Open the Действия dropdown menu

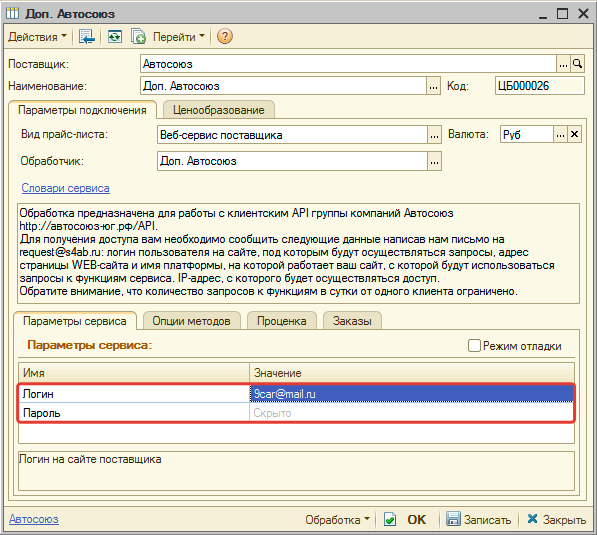pyautogui.click(x=37, y=37)
